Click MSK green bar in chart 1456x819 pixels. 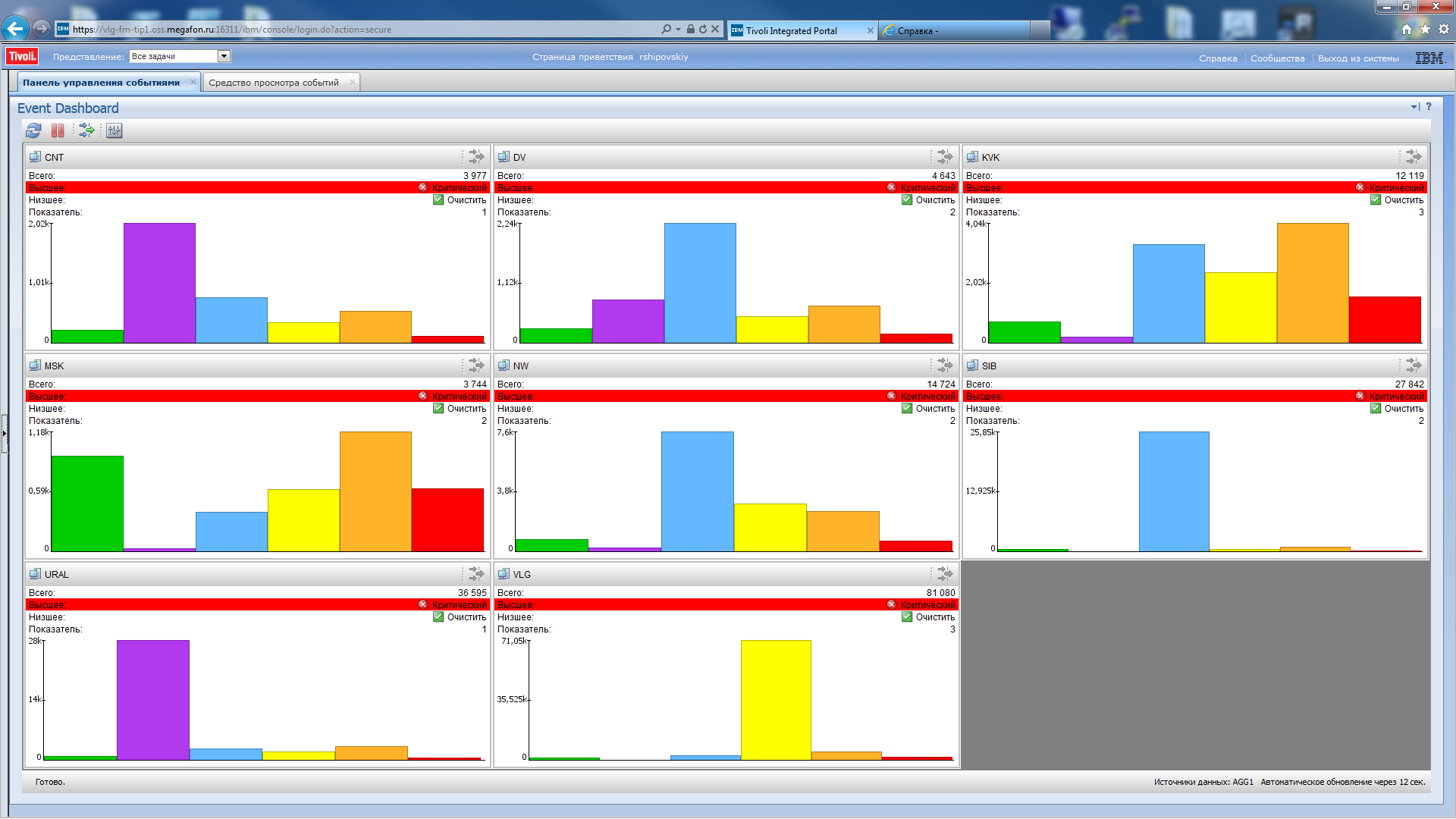[87, 504]
